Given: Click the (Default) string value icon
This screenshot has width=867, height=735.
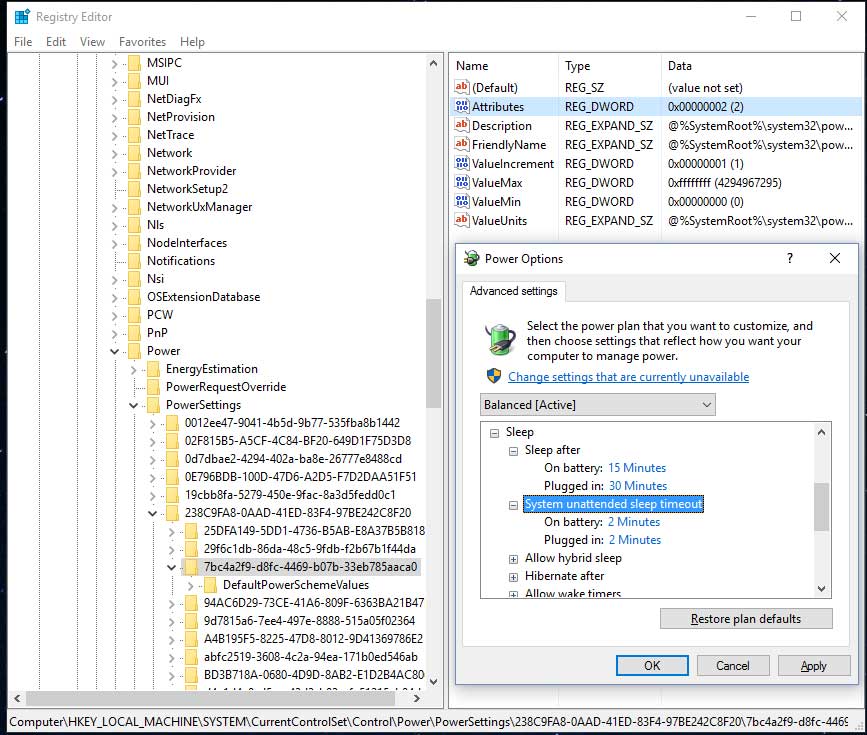Looking at the screenshot, I should pyautogui.click(x=462, y=87).
